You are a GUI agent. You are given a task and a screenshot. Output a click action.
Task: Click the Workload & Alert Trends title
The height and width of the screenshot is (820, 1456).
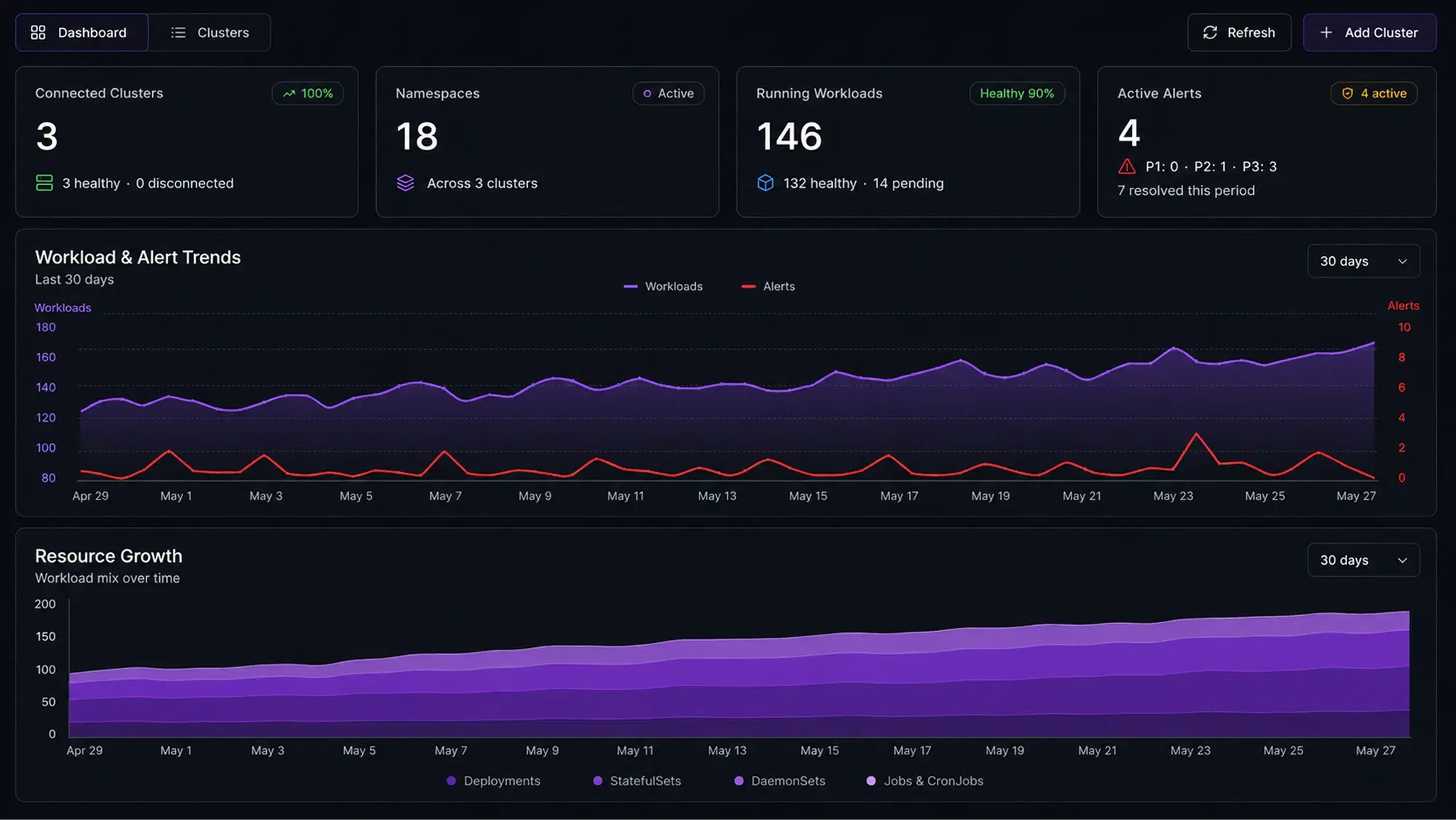pos(138,257)
